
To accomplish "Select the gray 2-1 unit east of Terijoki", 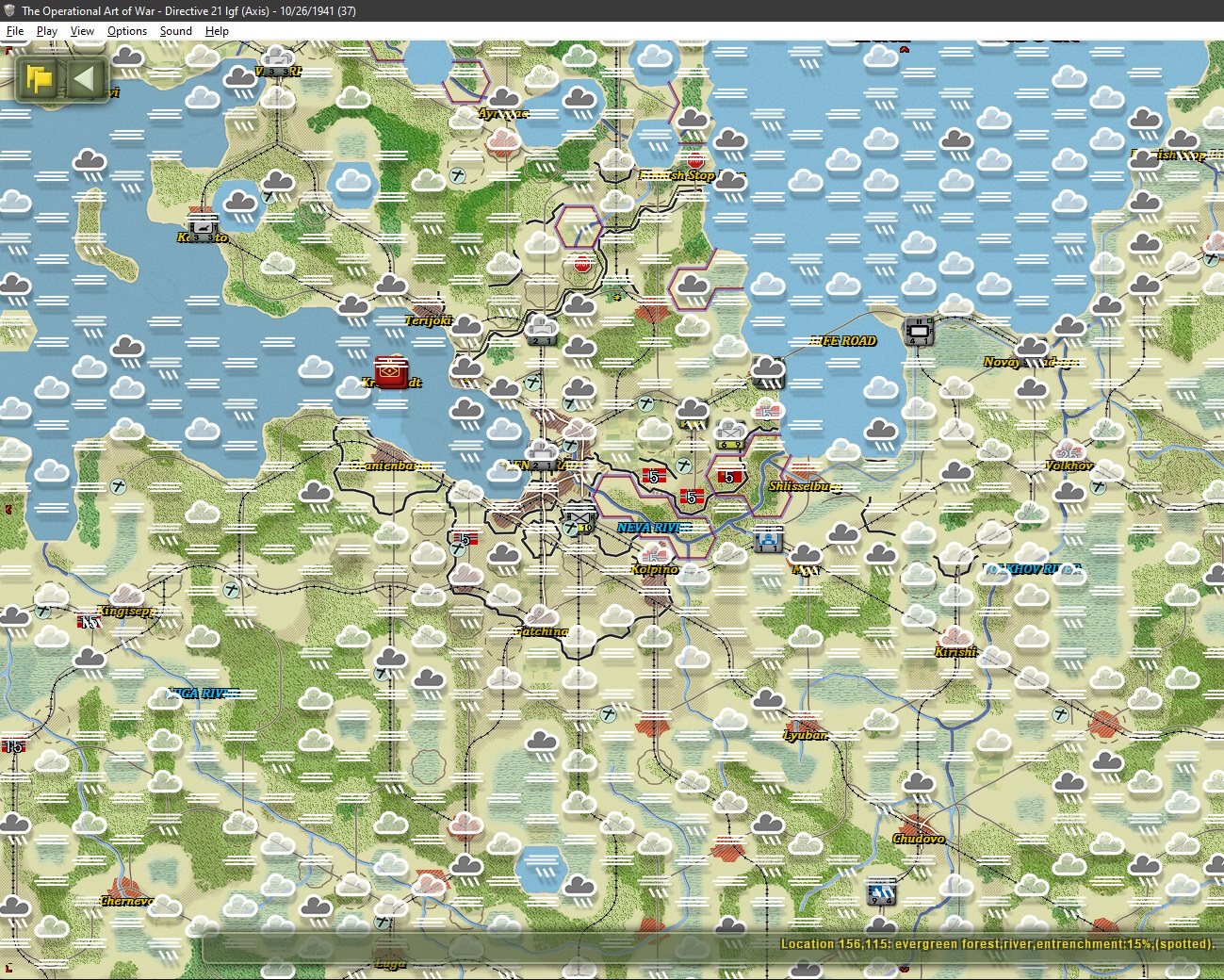I will click(x=542, y=330).
